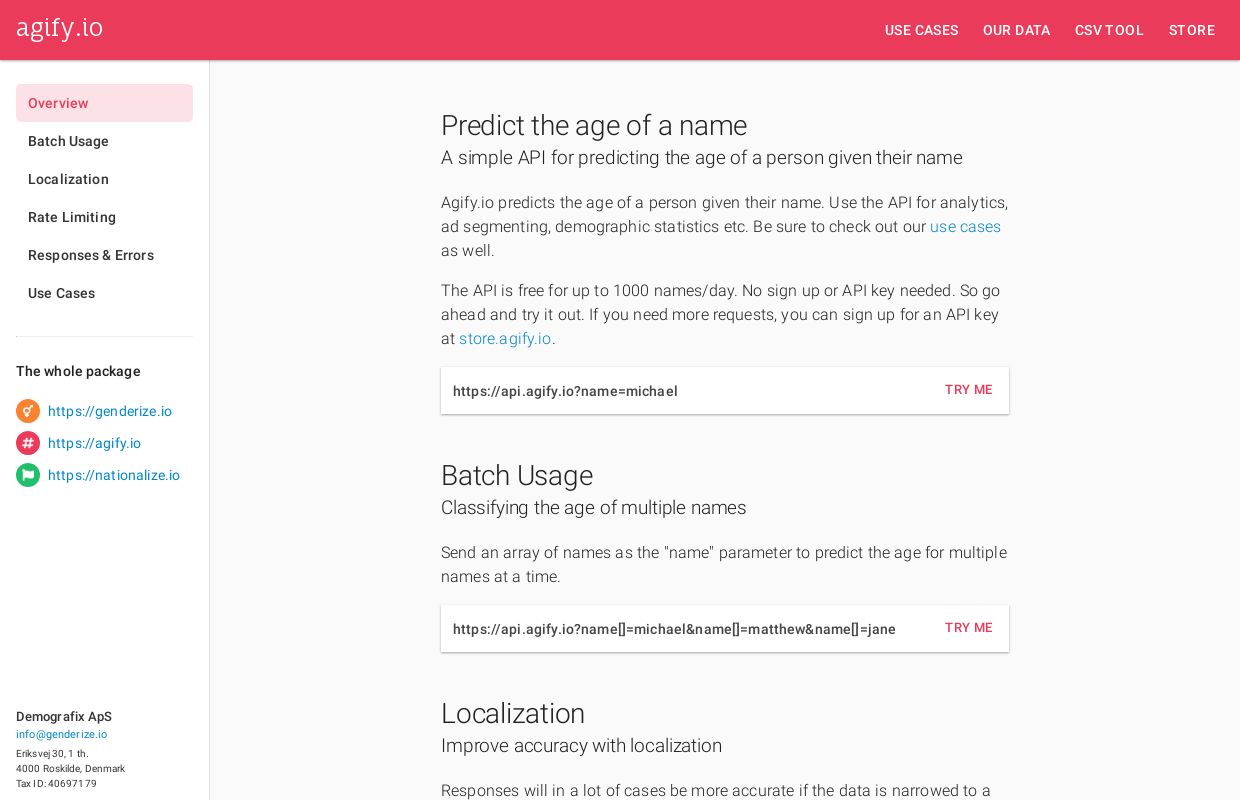Select Overview in the sidebar

coord(104,103)
